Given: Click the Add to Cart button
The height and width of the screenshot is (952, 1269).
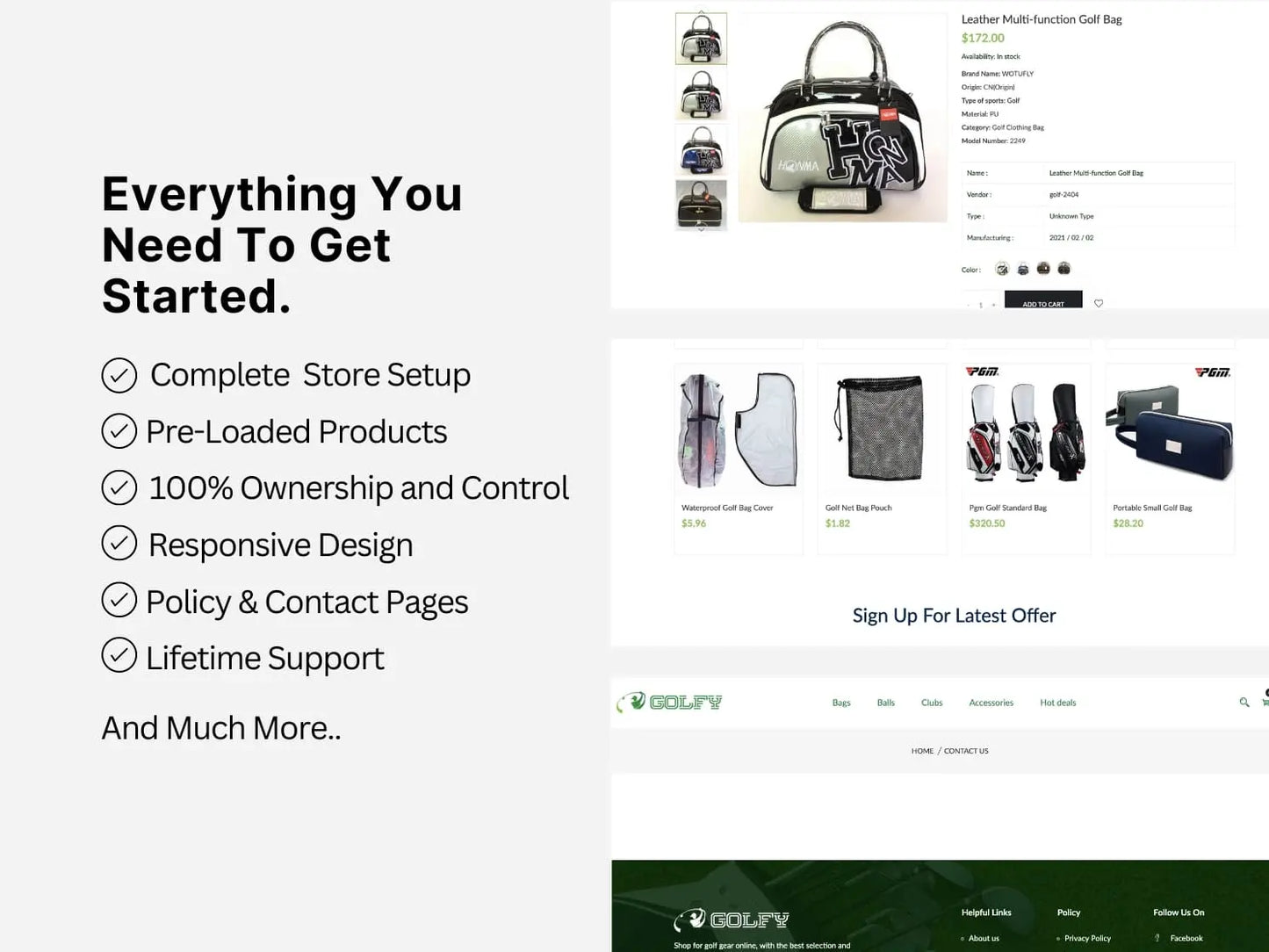Looking at the screenshot, I should tap(1043, 301).
